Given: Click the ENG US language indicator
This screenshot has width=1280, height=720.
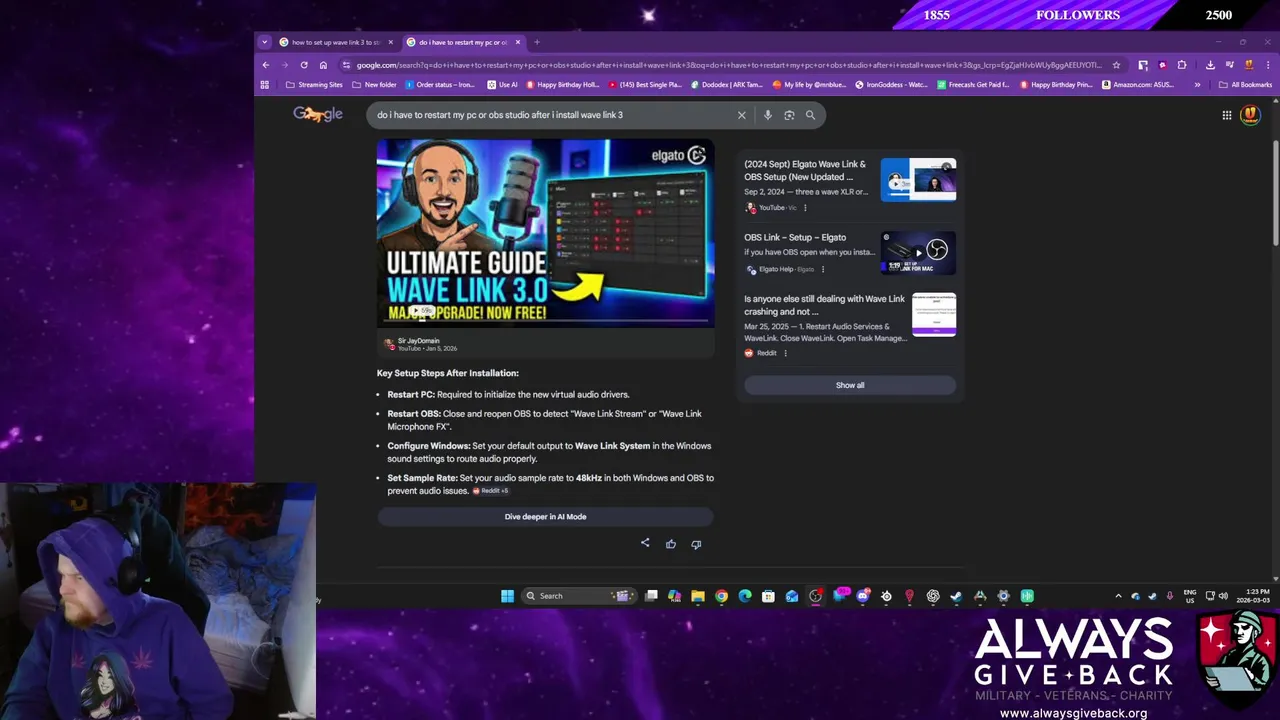Looking at the screenshot, I should point(1190,596).
